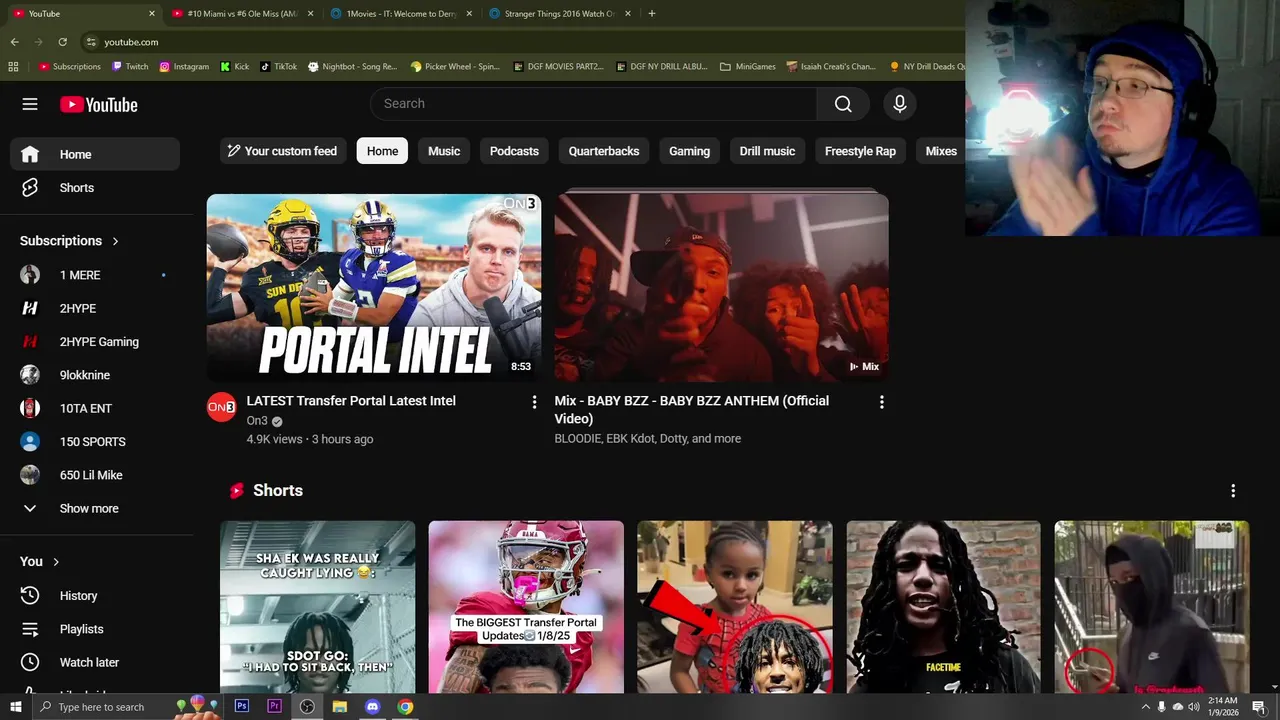The width and height of the screenshot is (1280, 720).
Task: Expand subscriptions with Show more
Action: click(x=95, y=508)
